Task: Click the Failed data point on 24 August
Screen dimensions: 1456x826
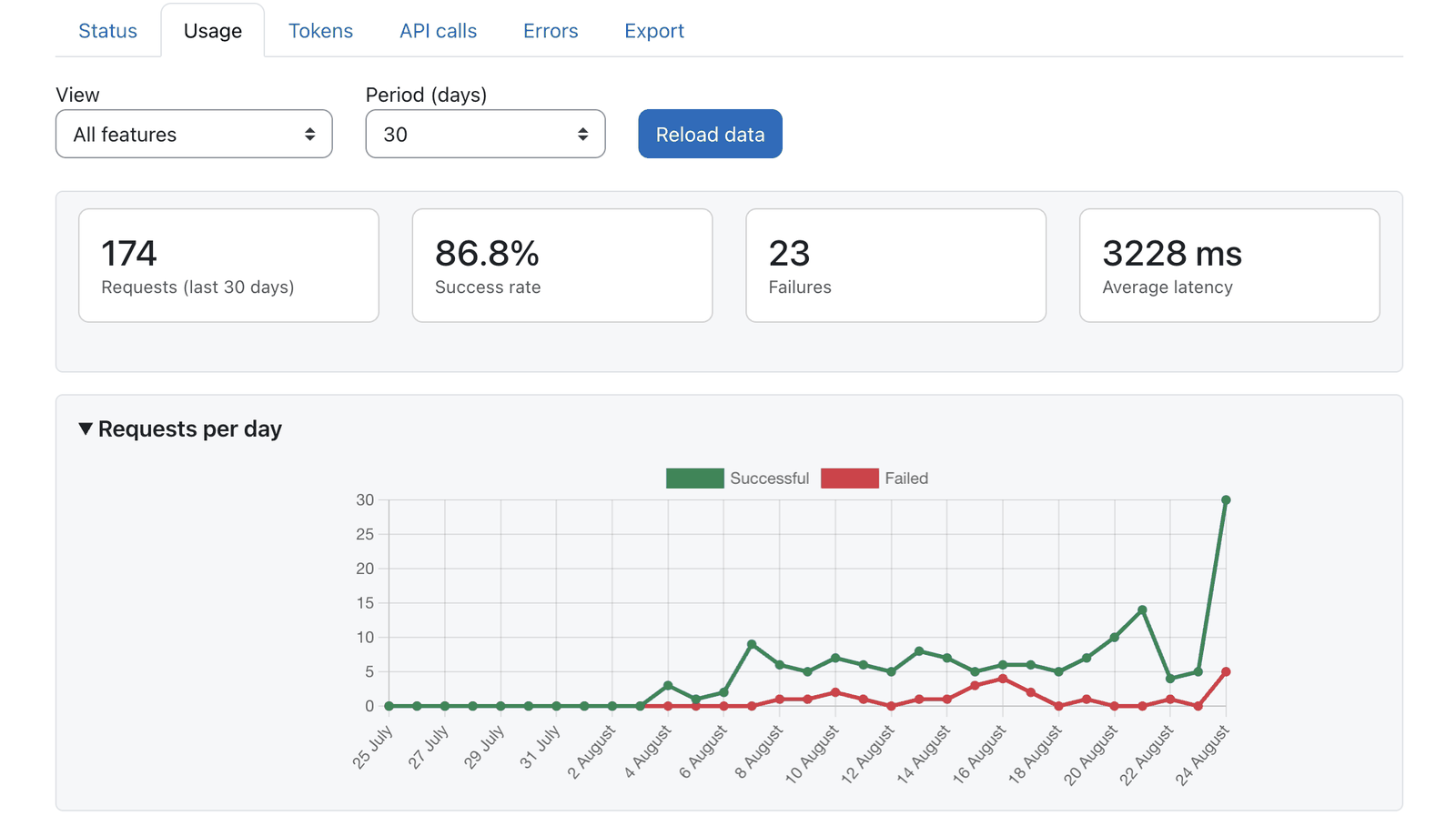Action: [x=1226, y=672]
